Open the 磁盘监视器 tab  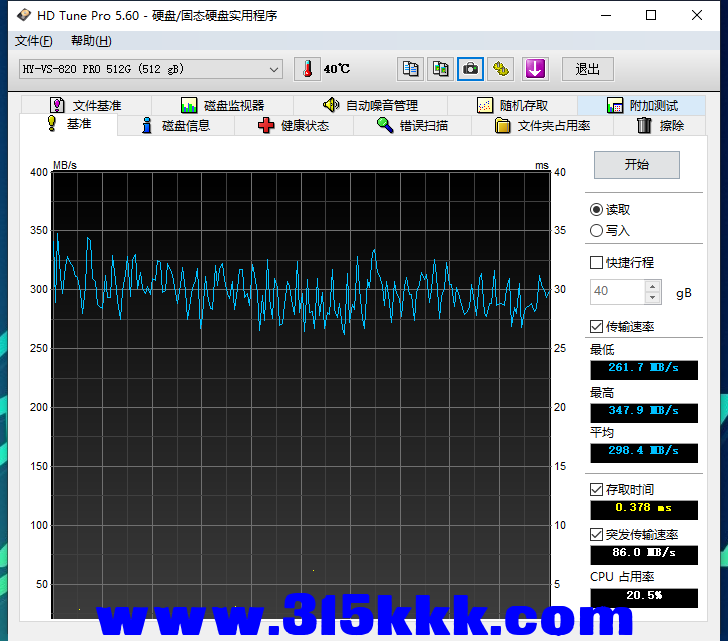click(222, 106)
